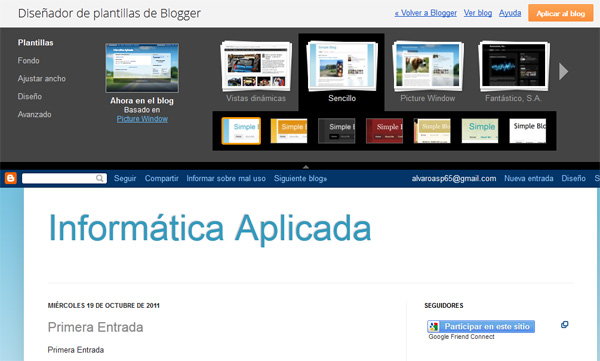Select the dark gray Simple variant
600x361 pixels.
pos(337,131)
